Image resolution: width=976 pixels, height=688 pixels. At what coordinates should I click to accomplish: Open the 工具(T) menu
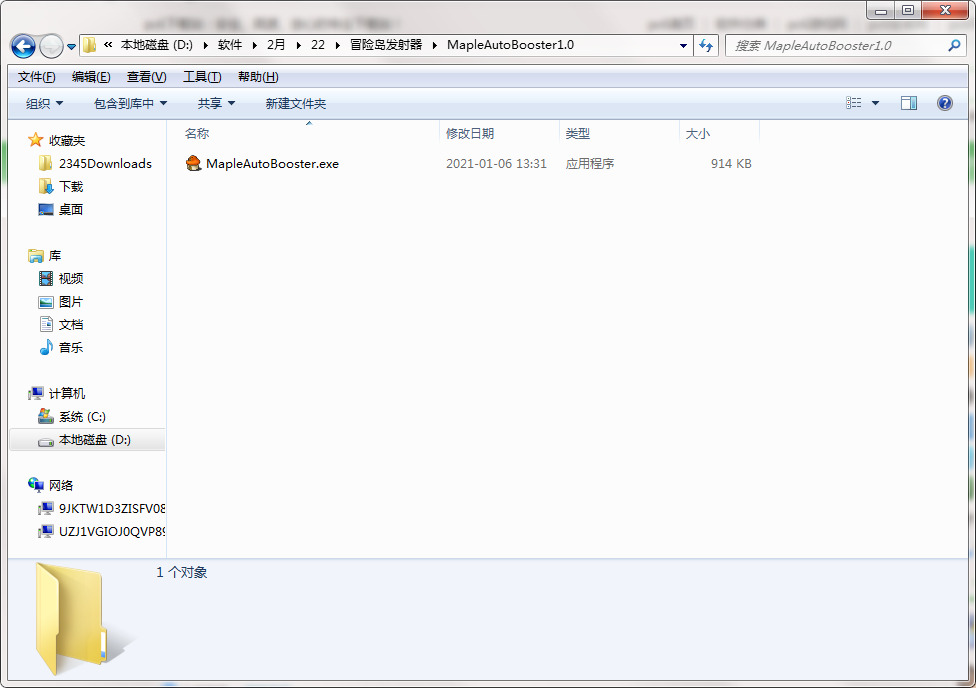coord(202,77)
